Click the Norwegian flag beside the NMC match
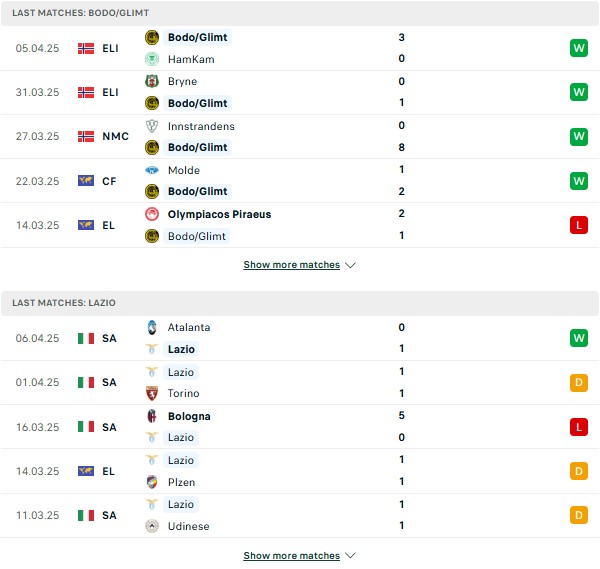Image resolution: width=600 pixels, height=569 pixels. pyautogui.click(x=86, y=136)
